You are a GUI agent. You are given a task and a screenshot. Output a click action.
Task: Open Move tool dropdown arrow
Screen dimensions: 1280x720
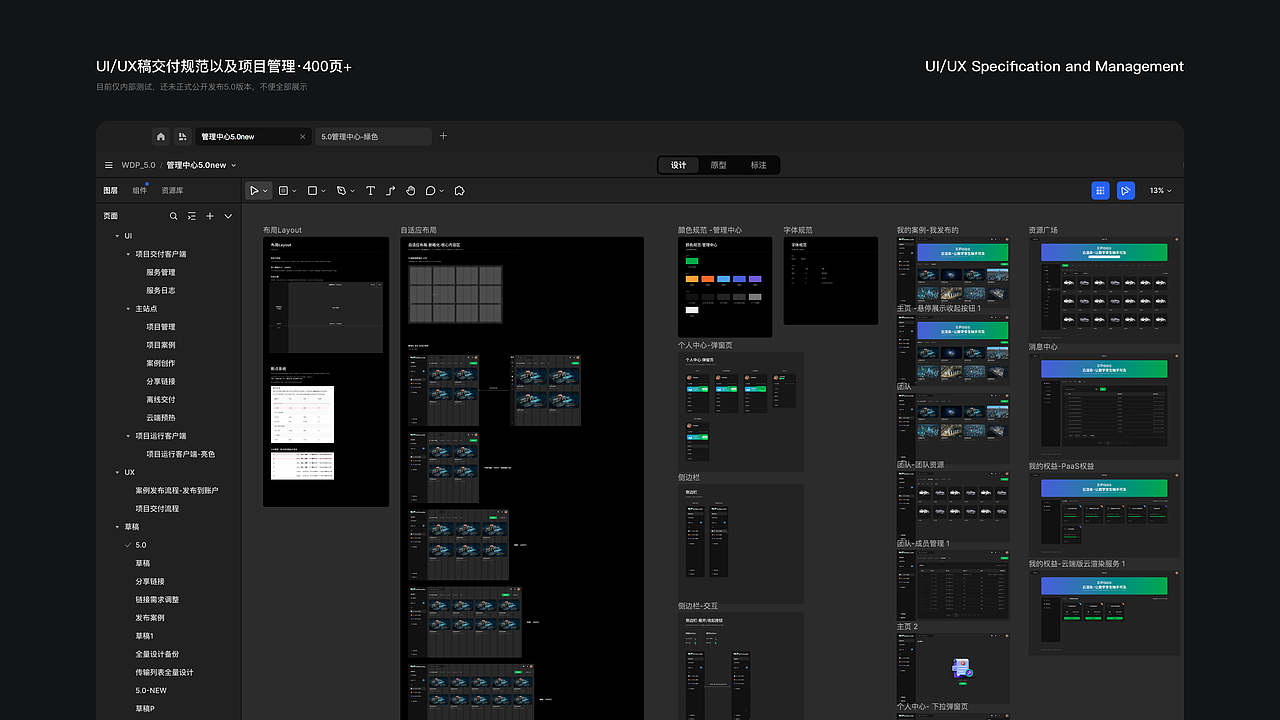[x=266, y=191]
